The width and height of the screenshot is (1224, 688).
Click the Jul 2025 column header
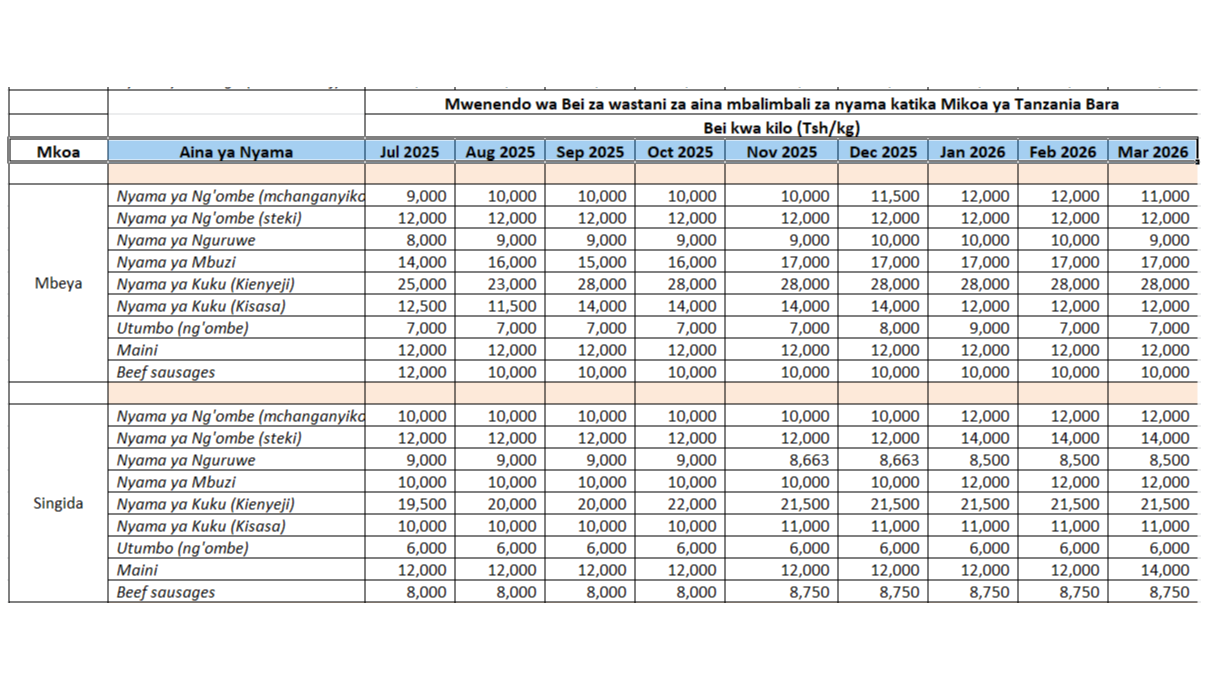(x=409, y=152)
